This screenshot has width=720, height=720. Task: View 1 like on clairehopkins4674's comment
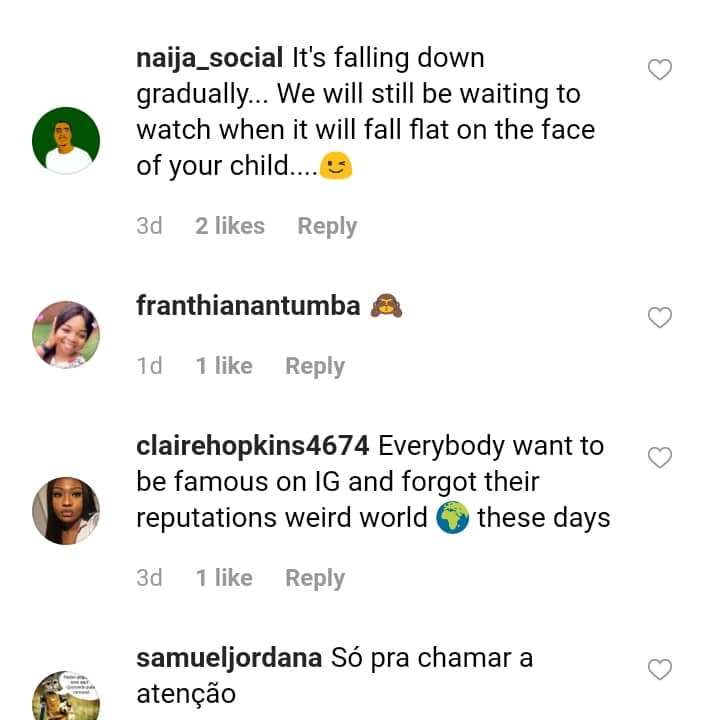click(x=224, y=578)
